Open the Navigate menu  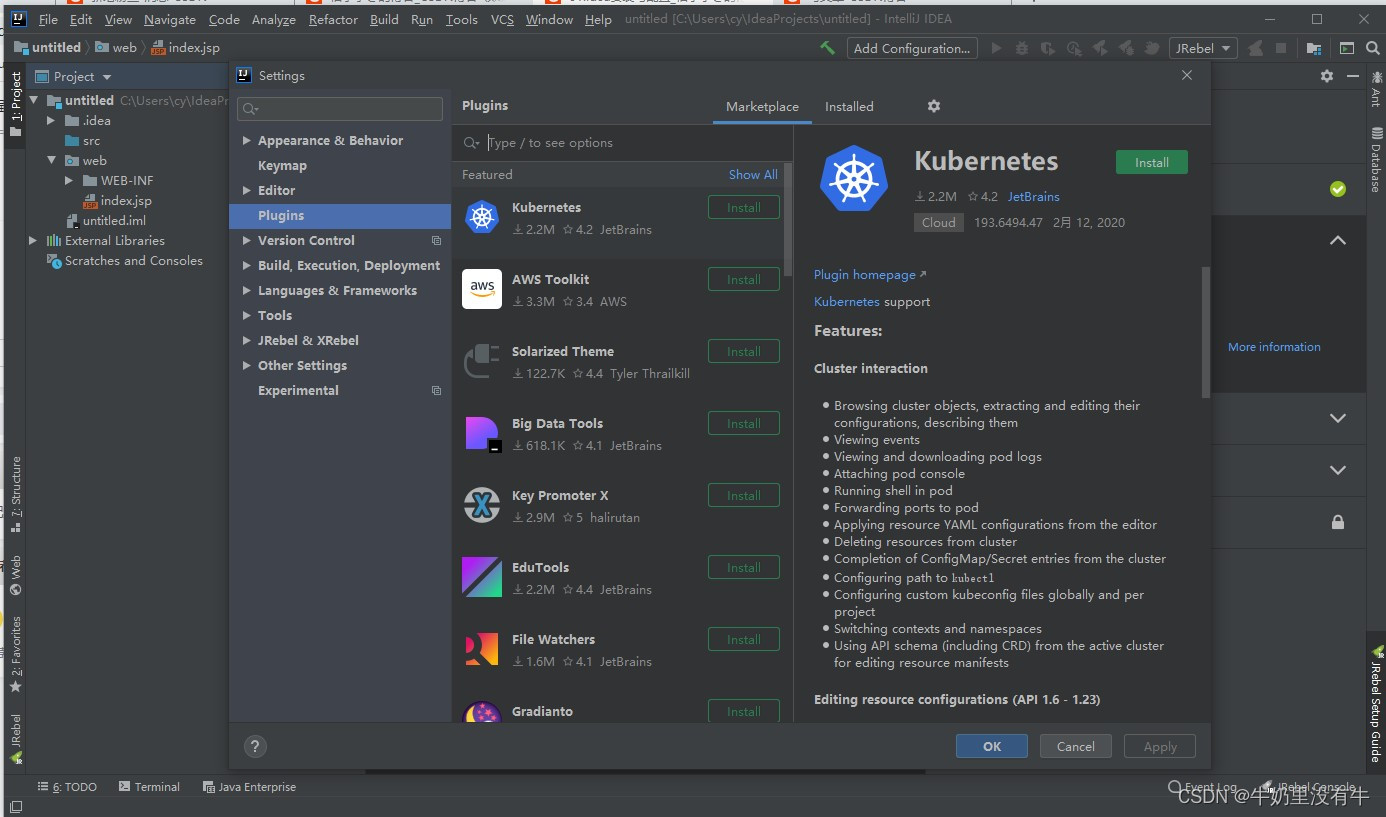[170, 19]
